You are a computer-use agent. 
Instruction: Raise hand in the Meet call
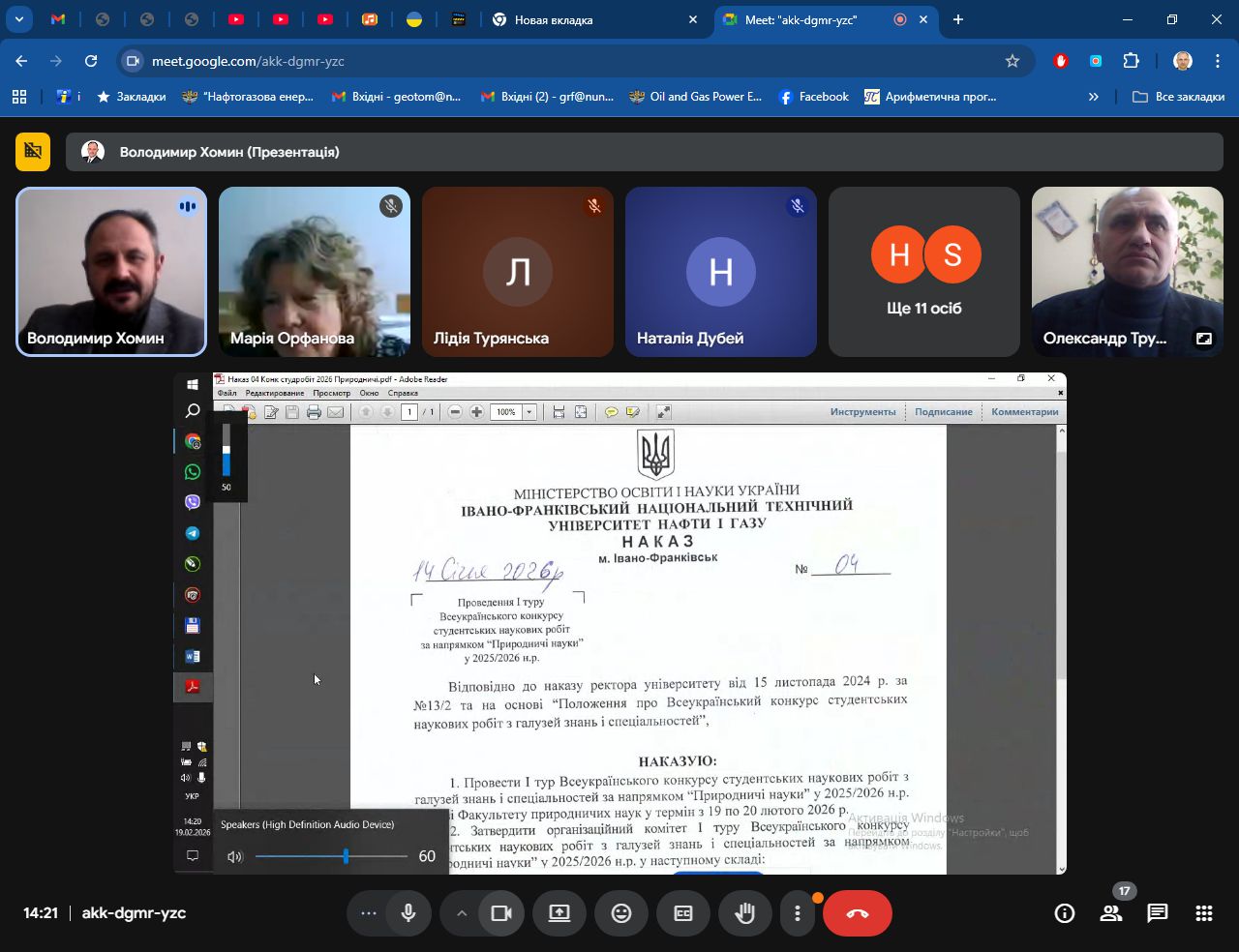(x=744, y=912)
